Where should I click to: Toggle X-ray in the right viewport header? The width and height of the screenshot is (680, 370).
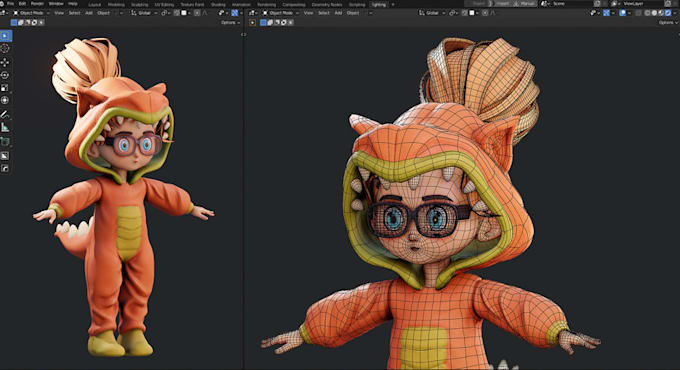point(638,13)
